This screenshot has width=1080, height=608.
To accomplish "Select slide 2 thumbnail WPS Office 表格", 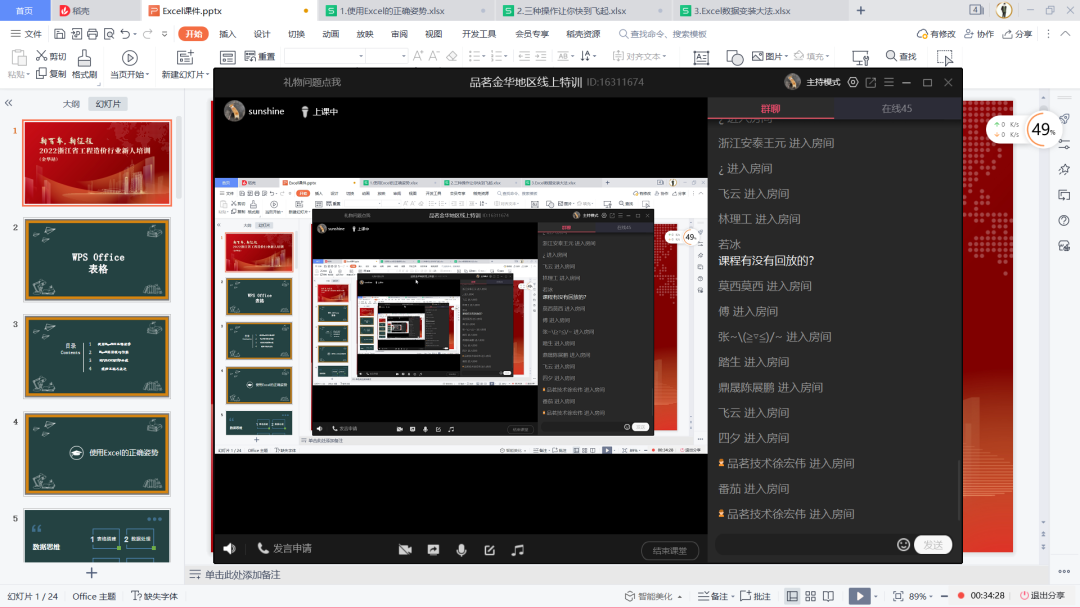I will (97, 260).
